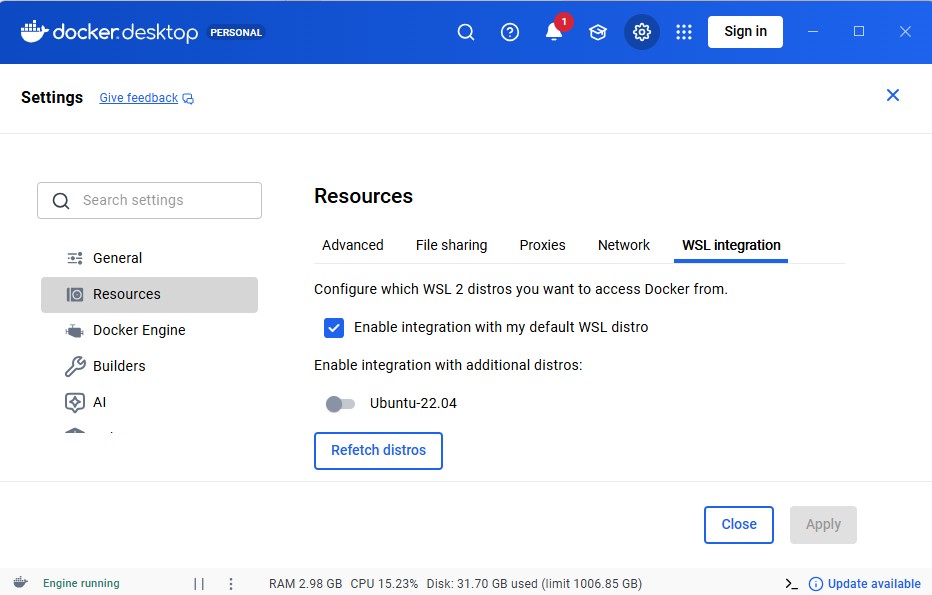
Task: Click the CPU 15.23% readout
Action: pyautogui.click(x=384, y=584)
